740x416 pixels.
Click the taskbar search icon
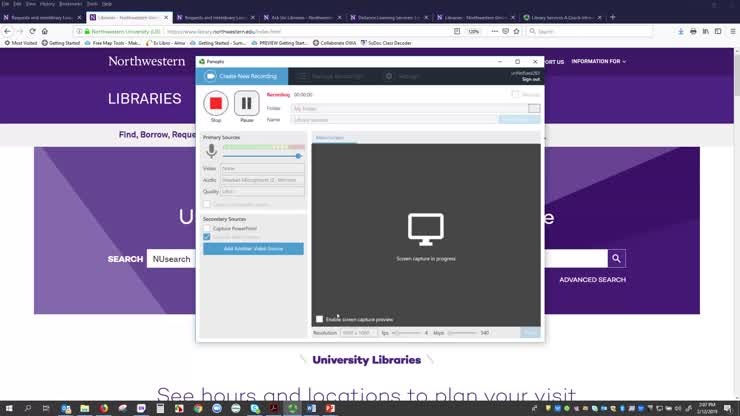pyautogui.click(x=27, y=408)
